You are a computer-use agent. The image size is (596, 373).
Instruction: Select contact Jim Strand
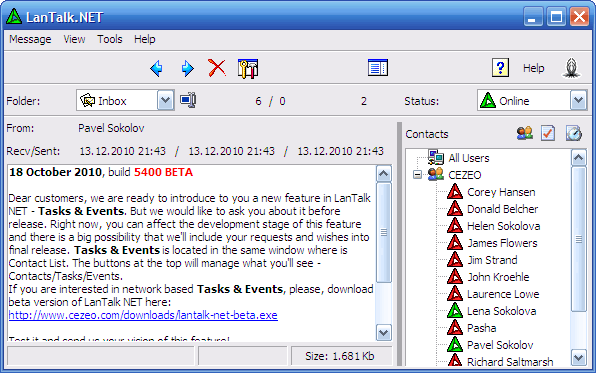click(492, 260)
